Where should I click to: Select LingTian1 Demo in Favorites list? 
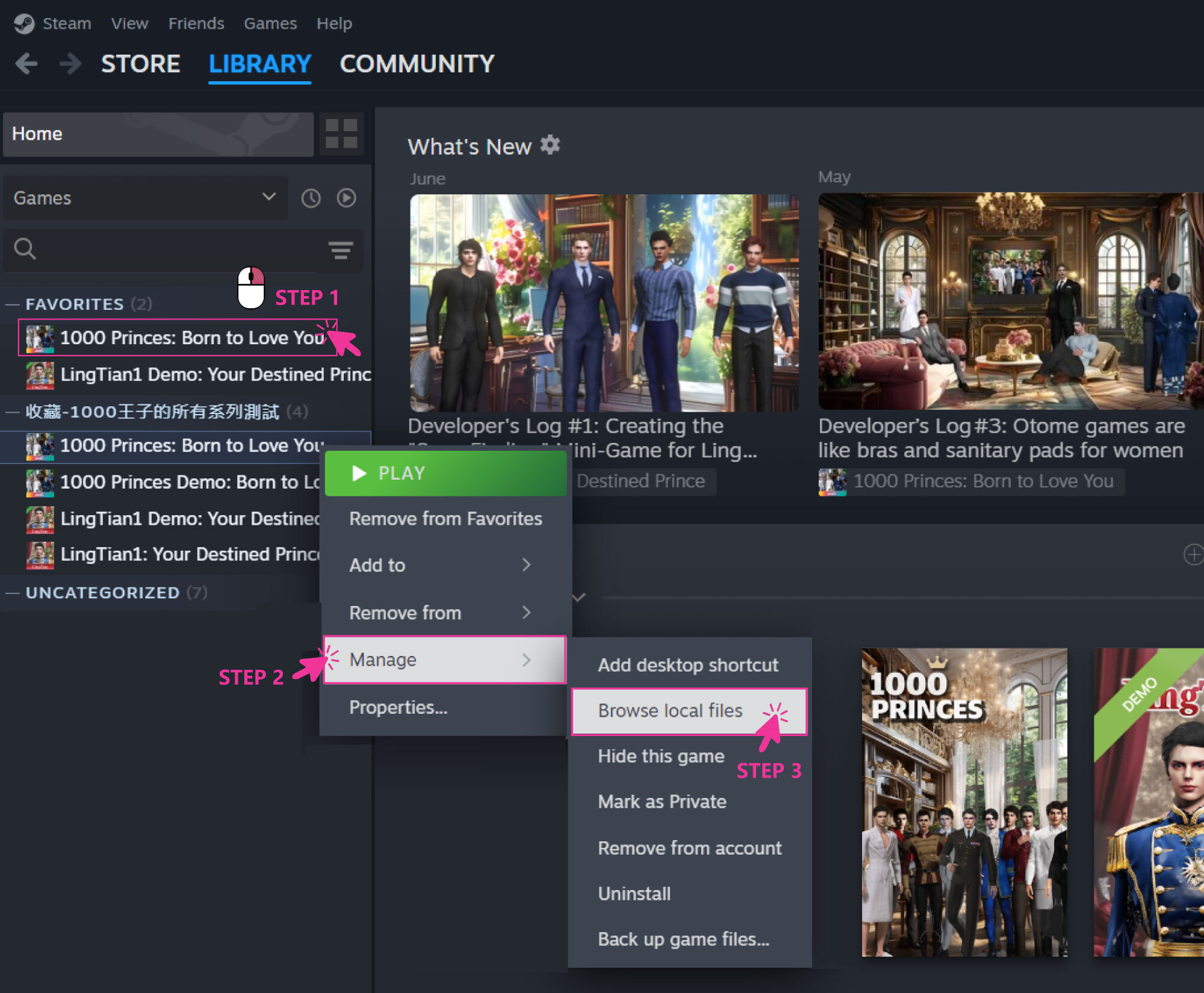pyautogui.click(x=187, y=375)
